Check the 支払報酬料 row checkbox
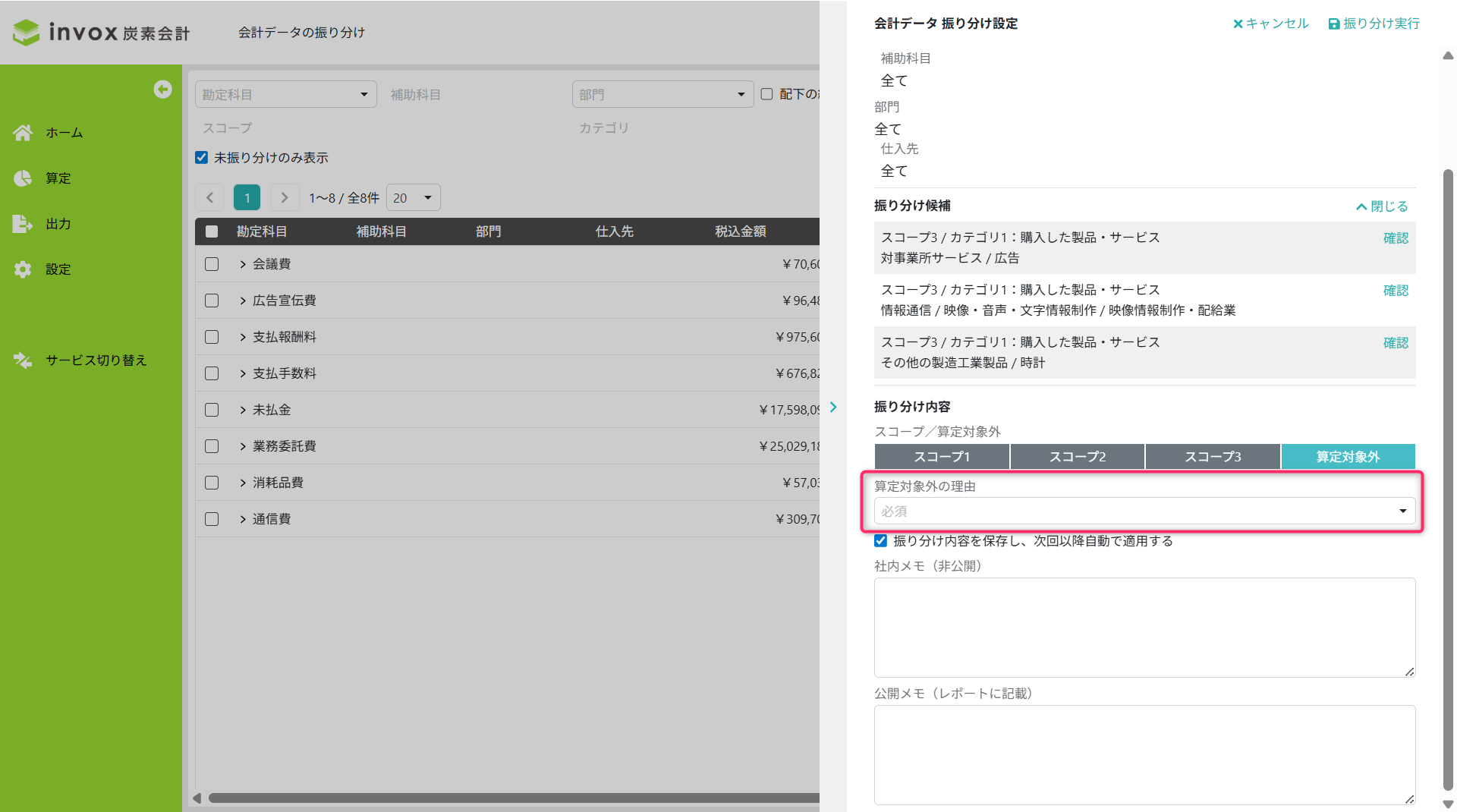This screenshot has width=1457, height=812. [212, 337]
